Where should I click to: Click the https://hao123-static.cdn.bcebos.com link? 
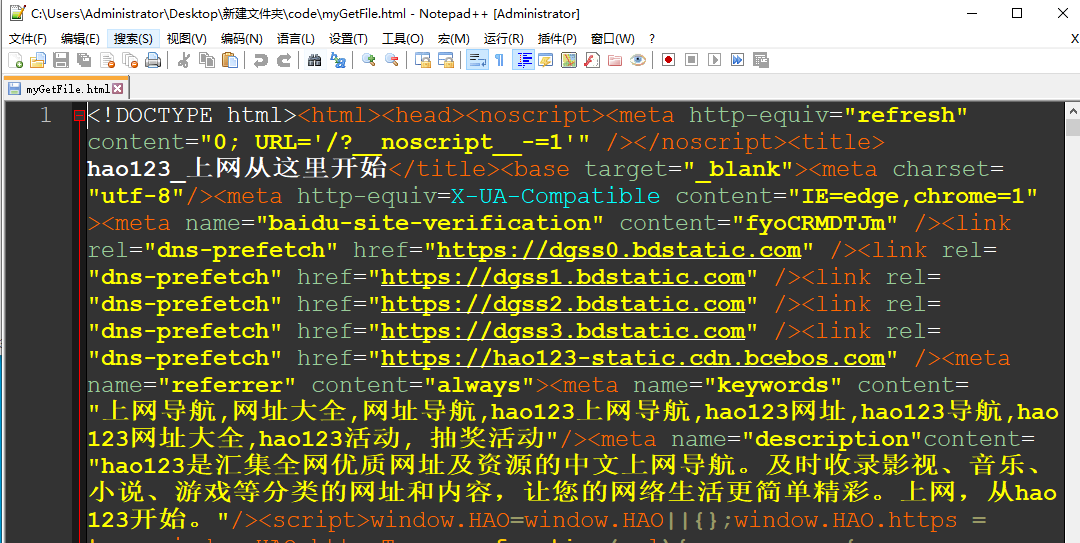633,358
